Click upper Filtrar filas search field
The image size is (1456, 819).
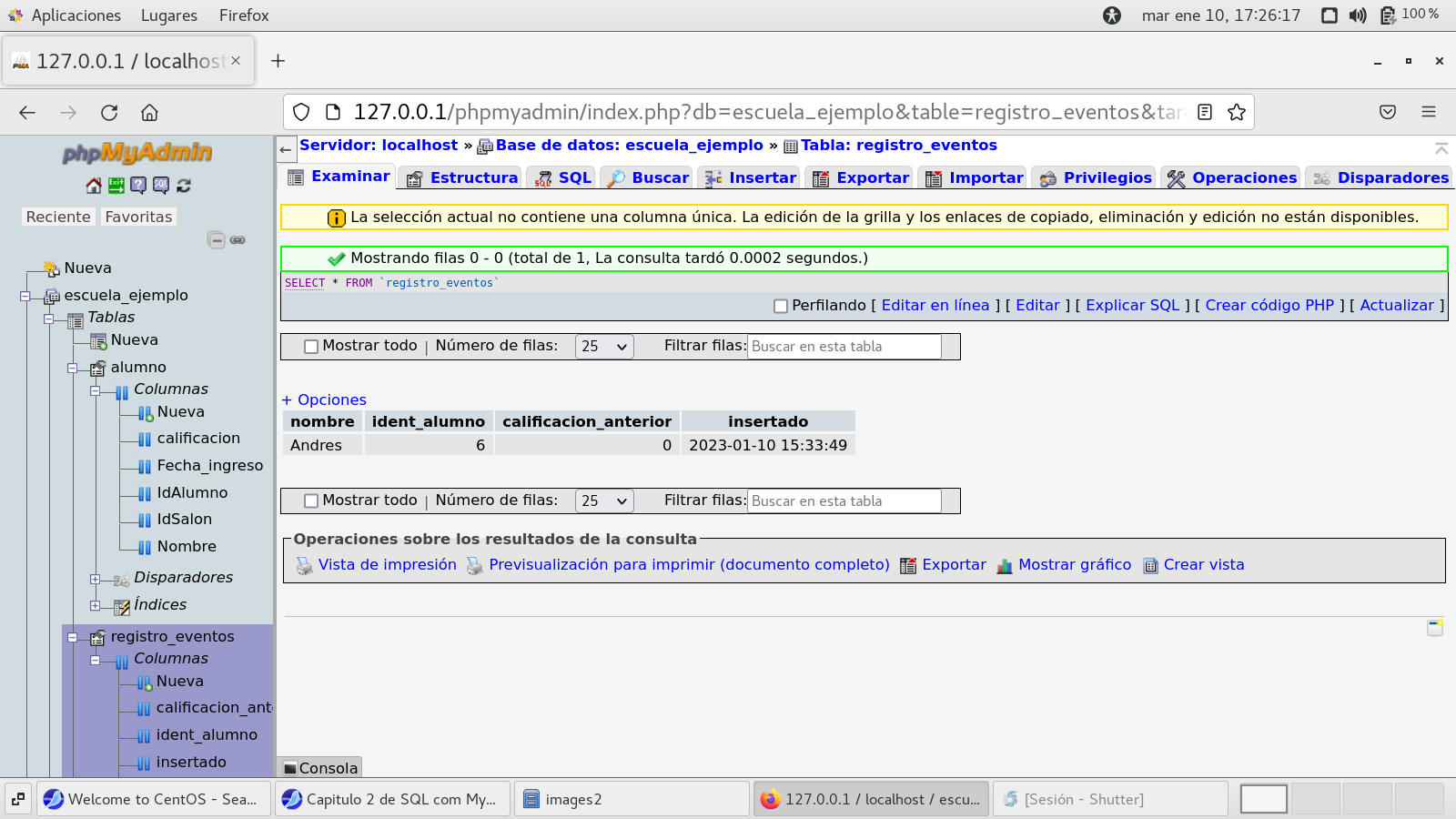pyautogui.click(x=844, y=347)
